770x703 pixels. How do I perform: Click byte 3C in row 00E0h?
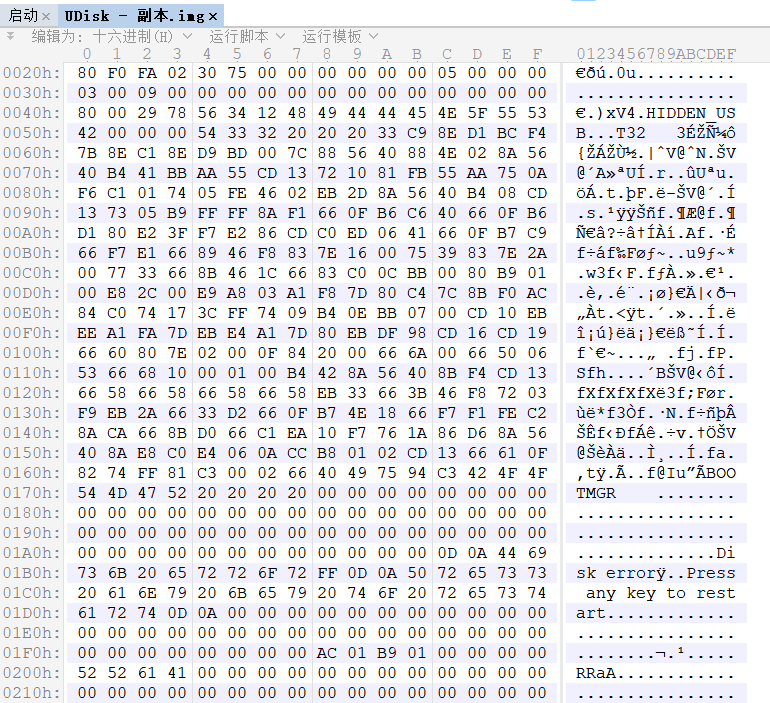click(x=207, y=313)
